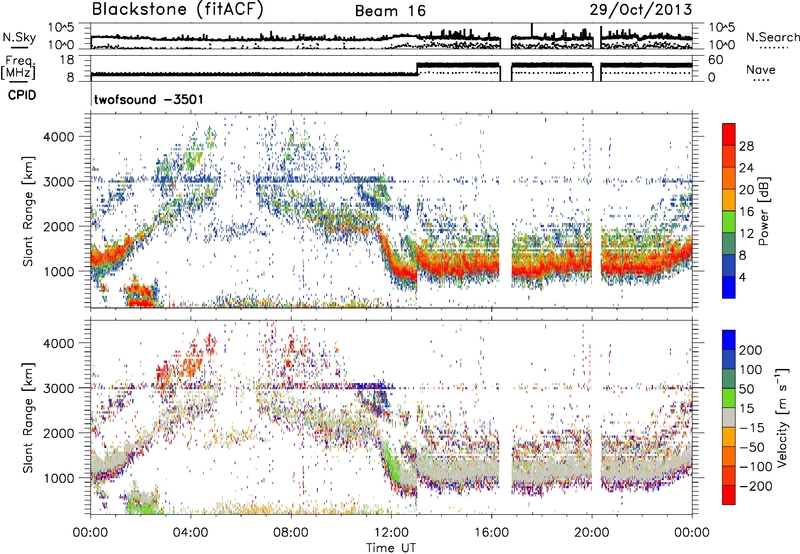Click the "3000" range tick on velocity panel
The image size is (800, 554).
(x=58, y=388)
